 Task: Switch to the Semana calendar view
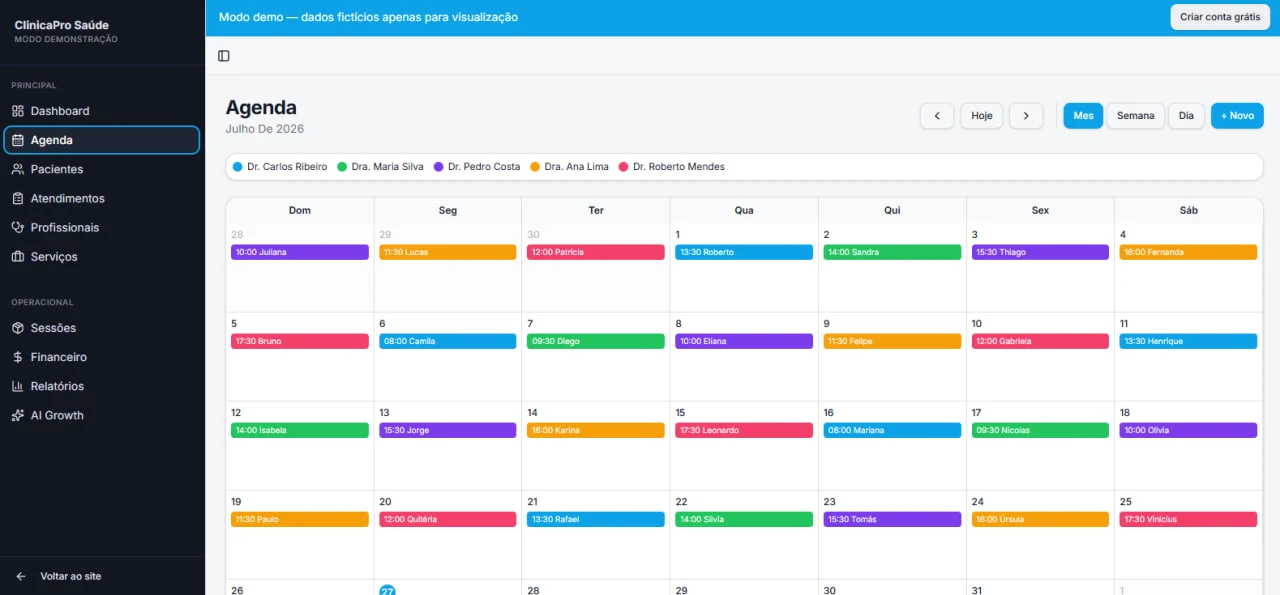click(x=1135, y=116)
